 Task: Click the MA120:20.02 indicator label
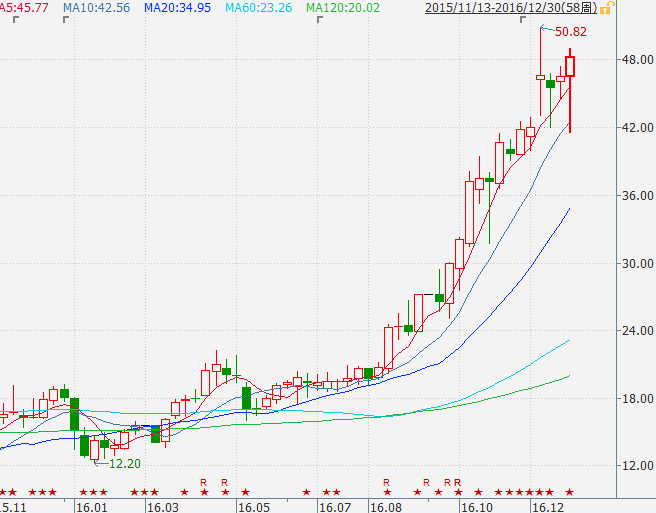click(x=343, y=8)
